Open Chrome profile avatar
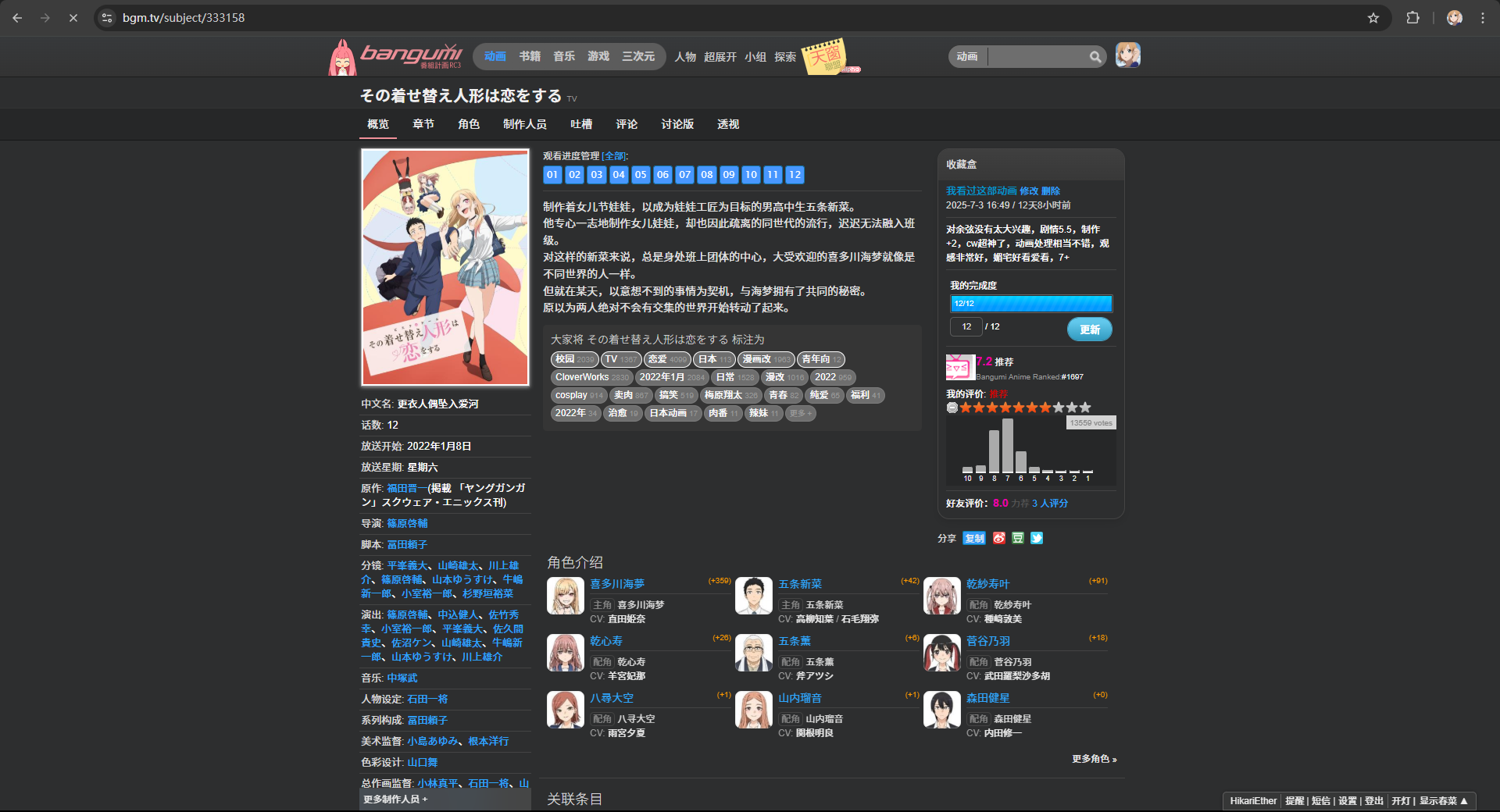The width and height of the screenshot is (1500, 812). click(1454, 17)
